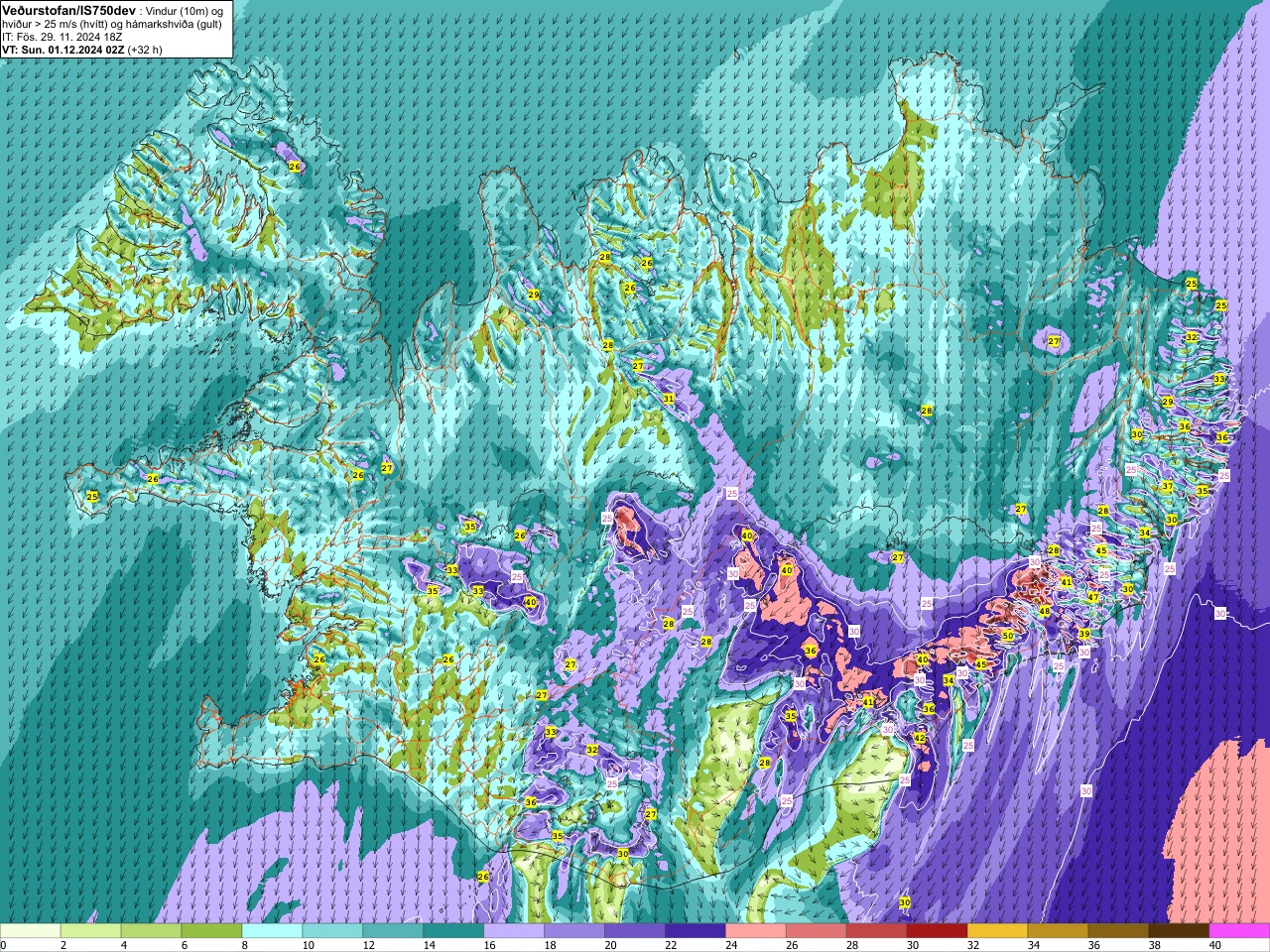This screenshot has height=952, width=1270.
Task: Select the 'IT: Fös. 29. 11. 2024 18Z' line
Action: pos(62,37)
